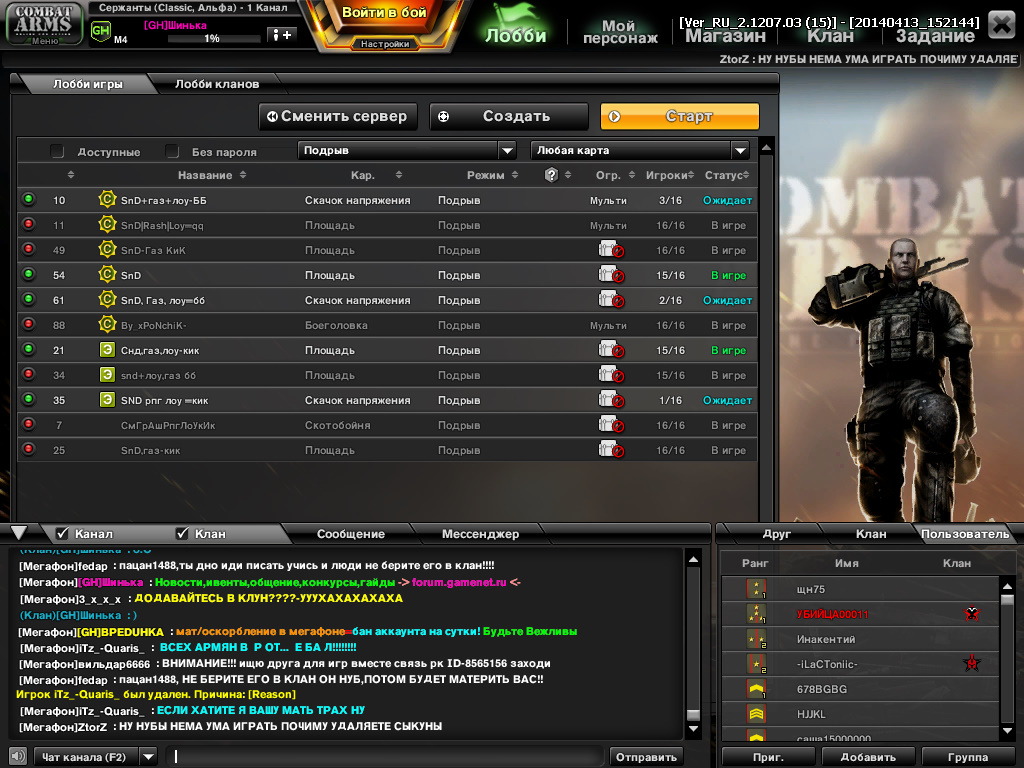The width and height of the screenshot is (1024, 768).
Task: Click the GH clan emblem in profile bar
Action: click(x=101, y=31)
